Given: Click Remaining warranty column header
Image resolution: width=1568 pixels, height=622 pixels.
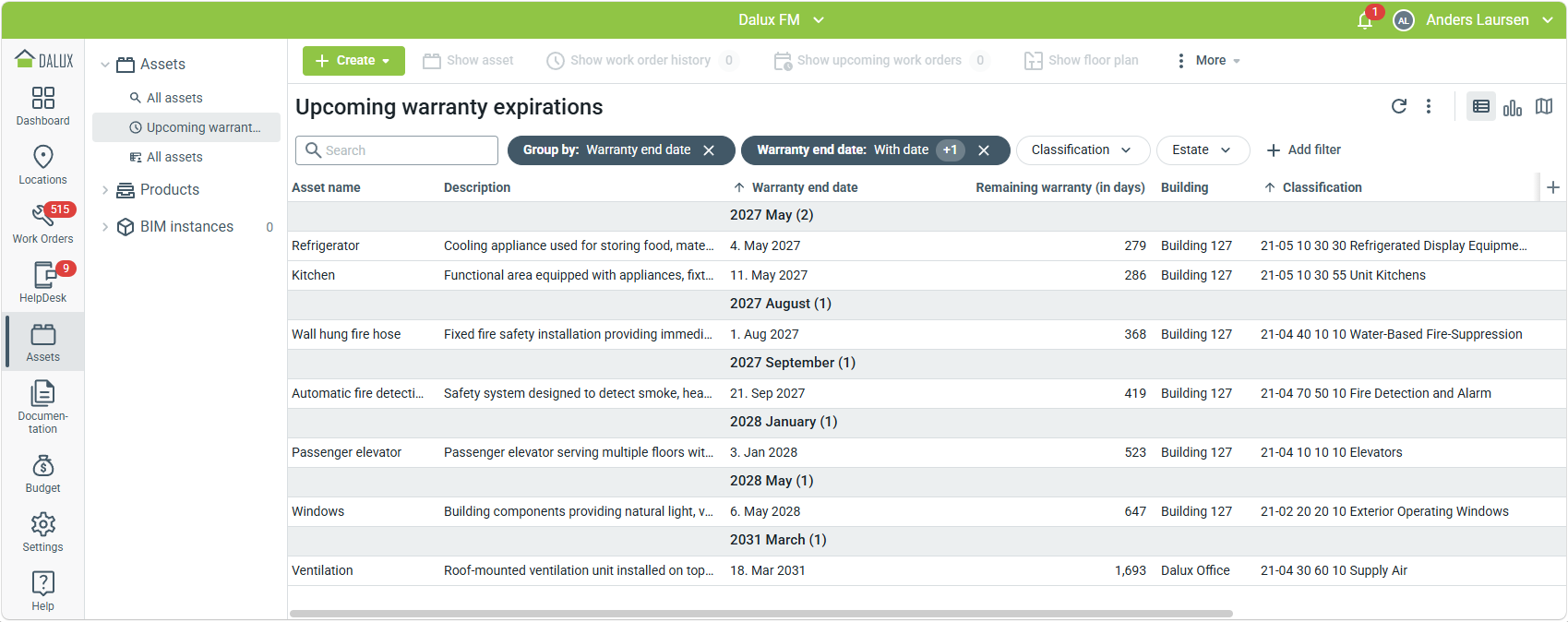Looking at the screenshot, I should click(1059, 187).
